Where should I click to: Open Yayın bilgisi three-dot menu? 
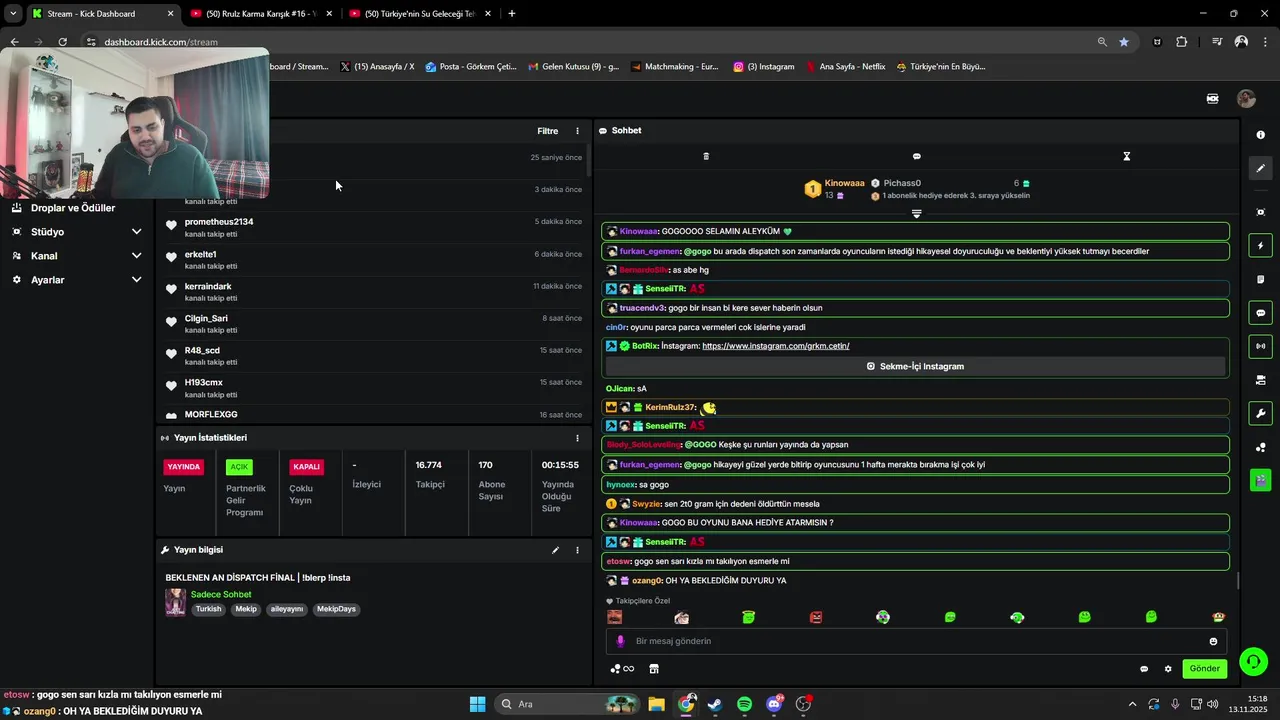[577, 550]
